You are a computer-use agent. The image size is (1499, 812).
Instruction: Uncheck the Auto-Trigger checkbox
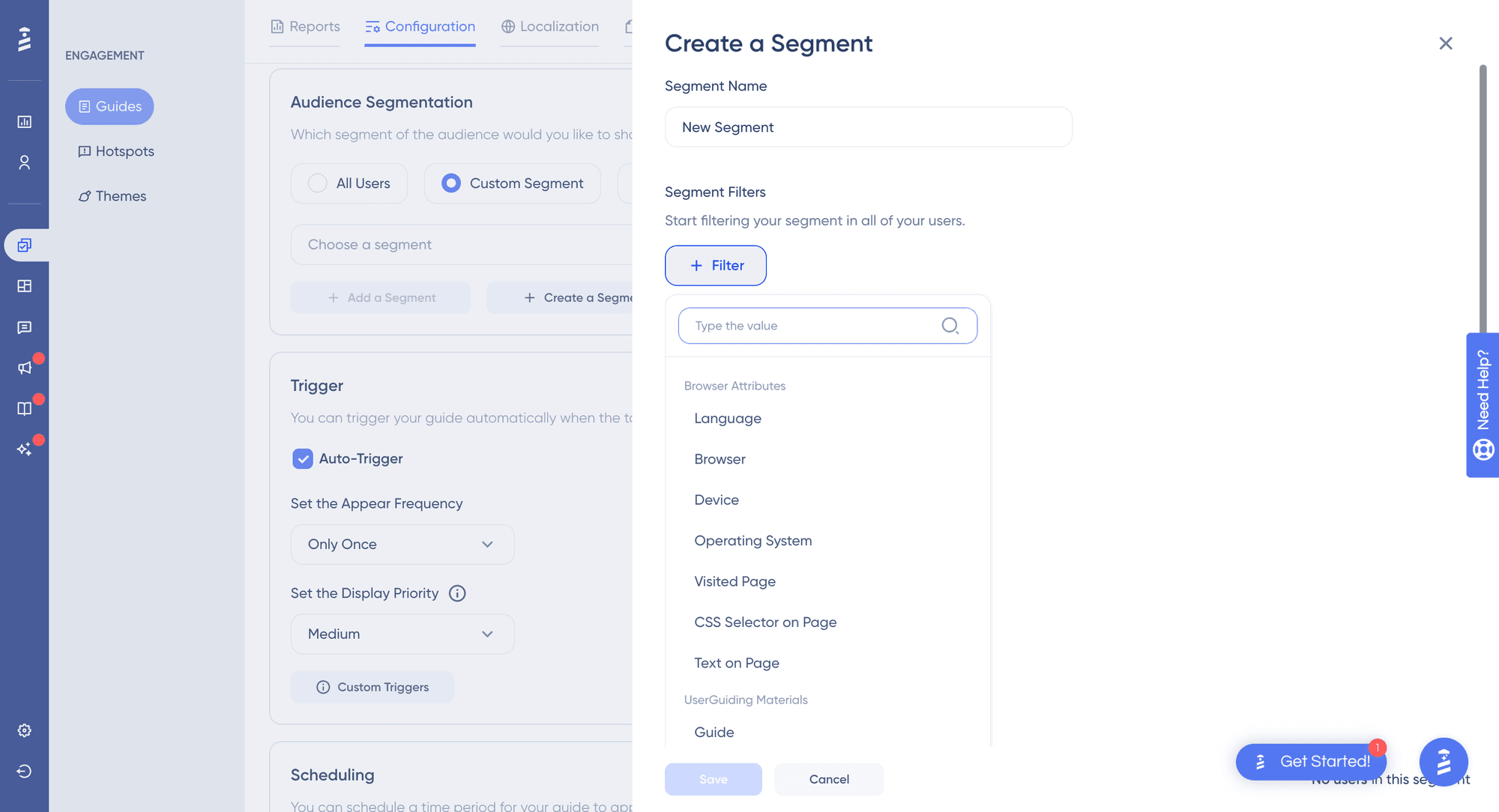[303, 458]
